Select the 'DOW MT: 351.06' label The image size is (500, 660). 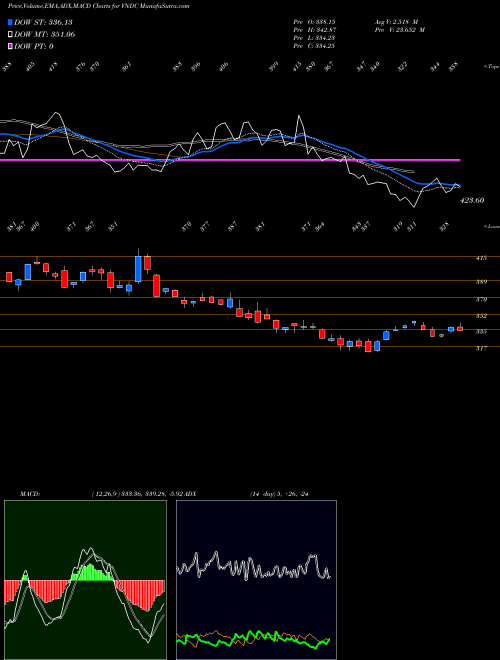(45, 34)
